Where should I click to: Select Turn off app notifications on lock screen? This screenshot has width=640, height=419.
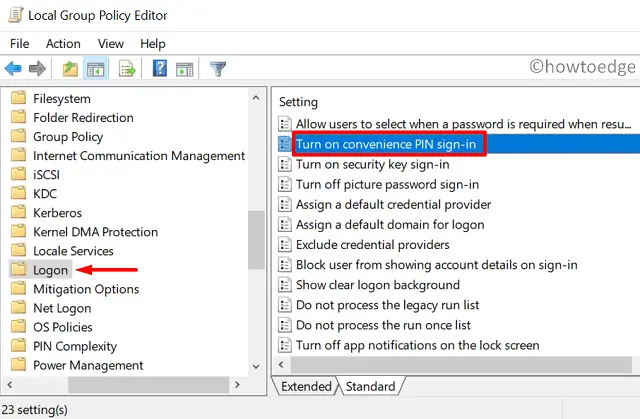(x=418, y=345)
